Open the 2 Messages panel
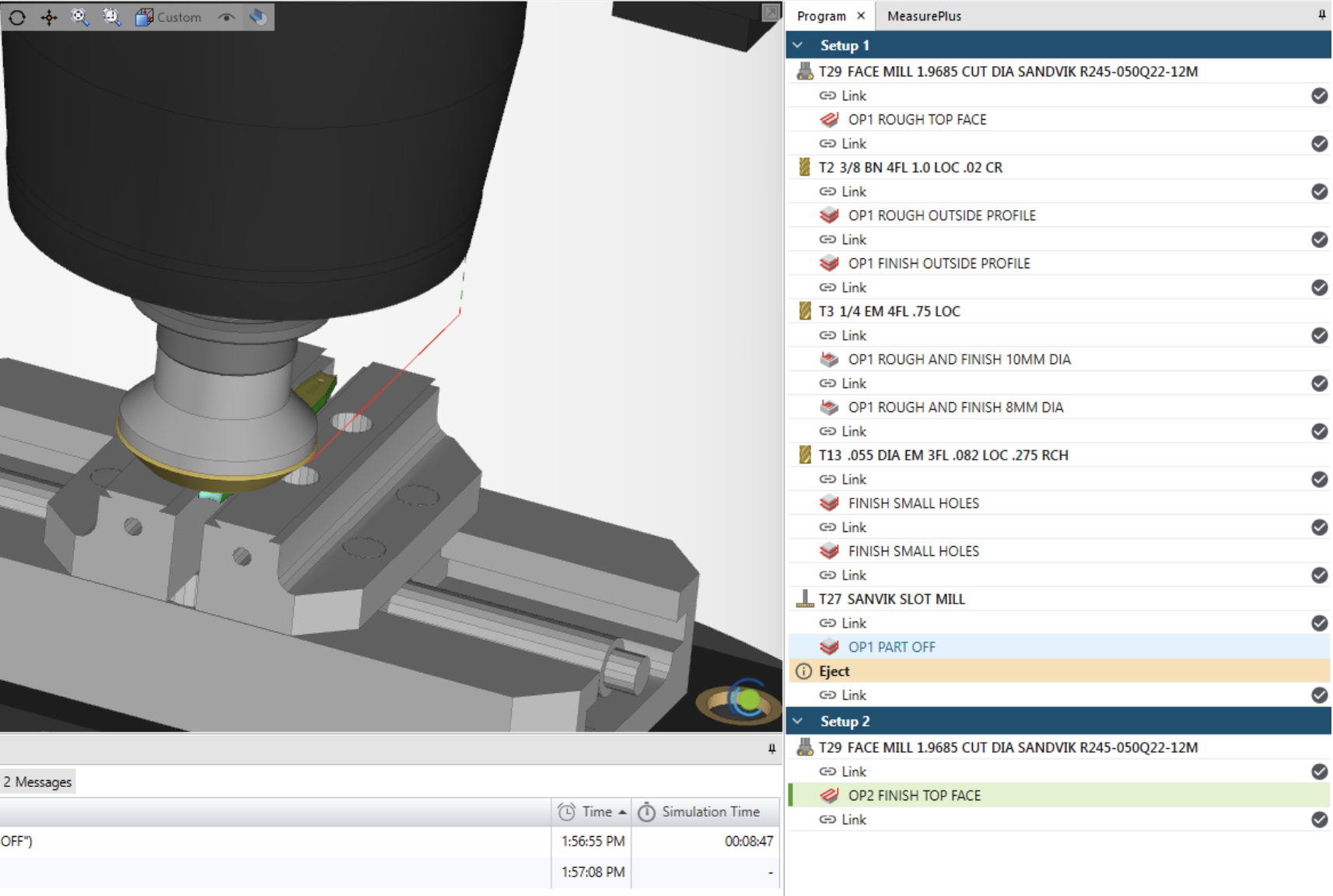Viewport: 1333px width, 896px height. pyautogui.click(x=36, y=781)
